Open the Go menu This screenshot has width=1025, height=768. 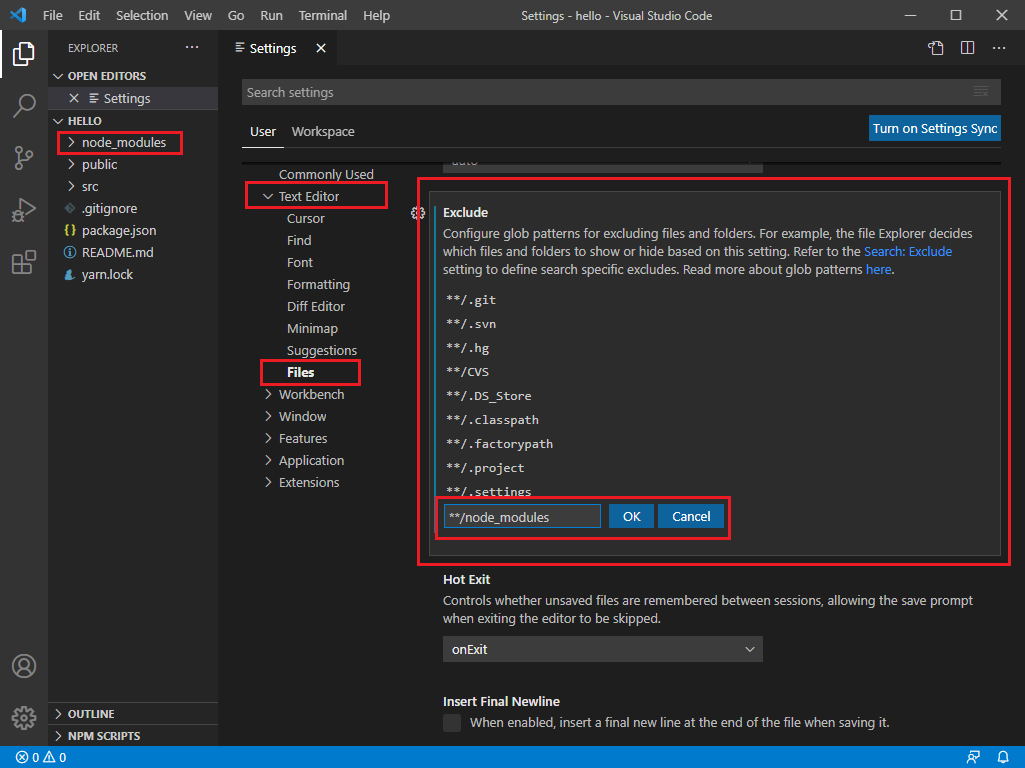click(236, 15)
